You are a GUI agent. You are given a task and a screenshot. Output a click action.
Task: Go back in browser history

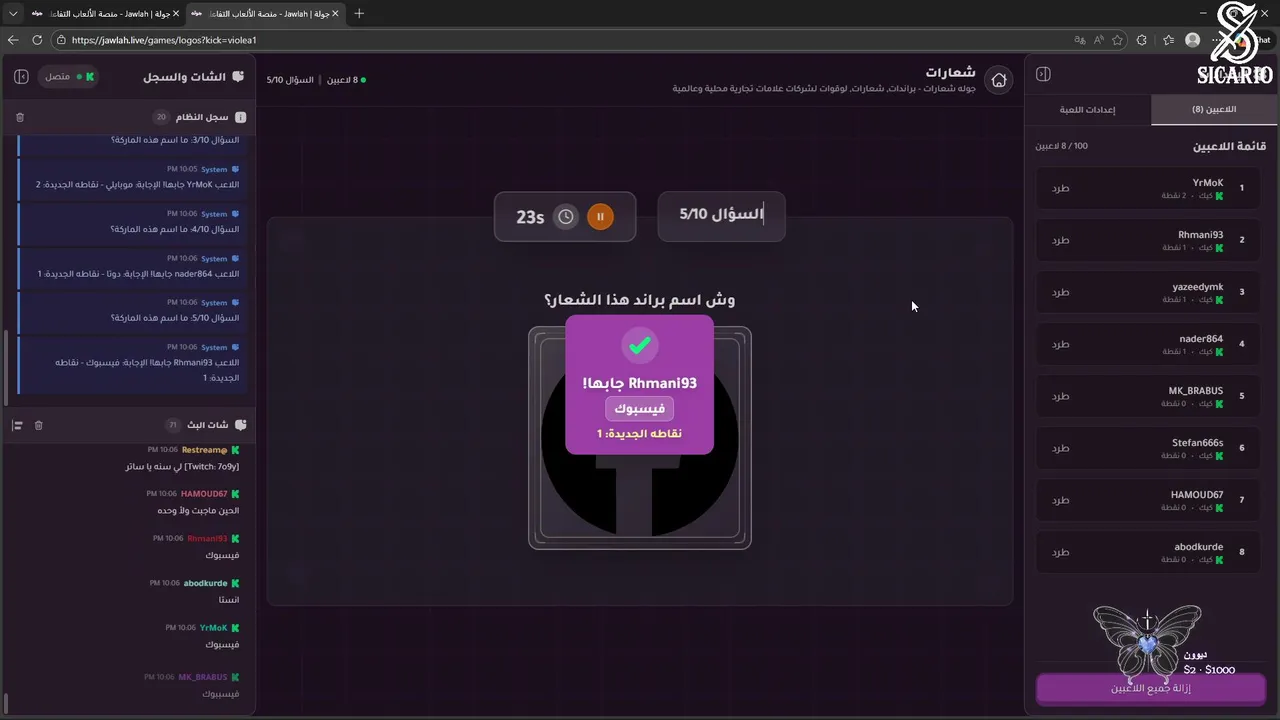(x=13, y=40)
